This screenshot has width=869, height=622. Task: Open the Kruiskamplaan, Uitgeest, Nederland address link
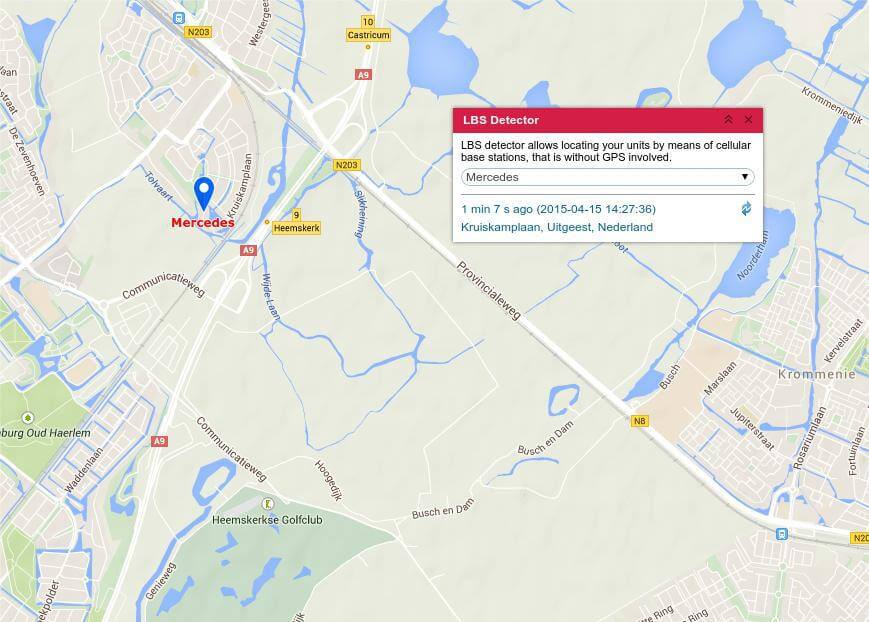557,227
